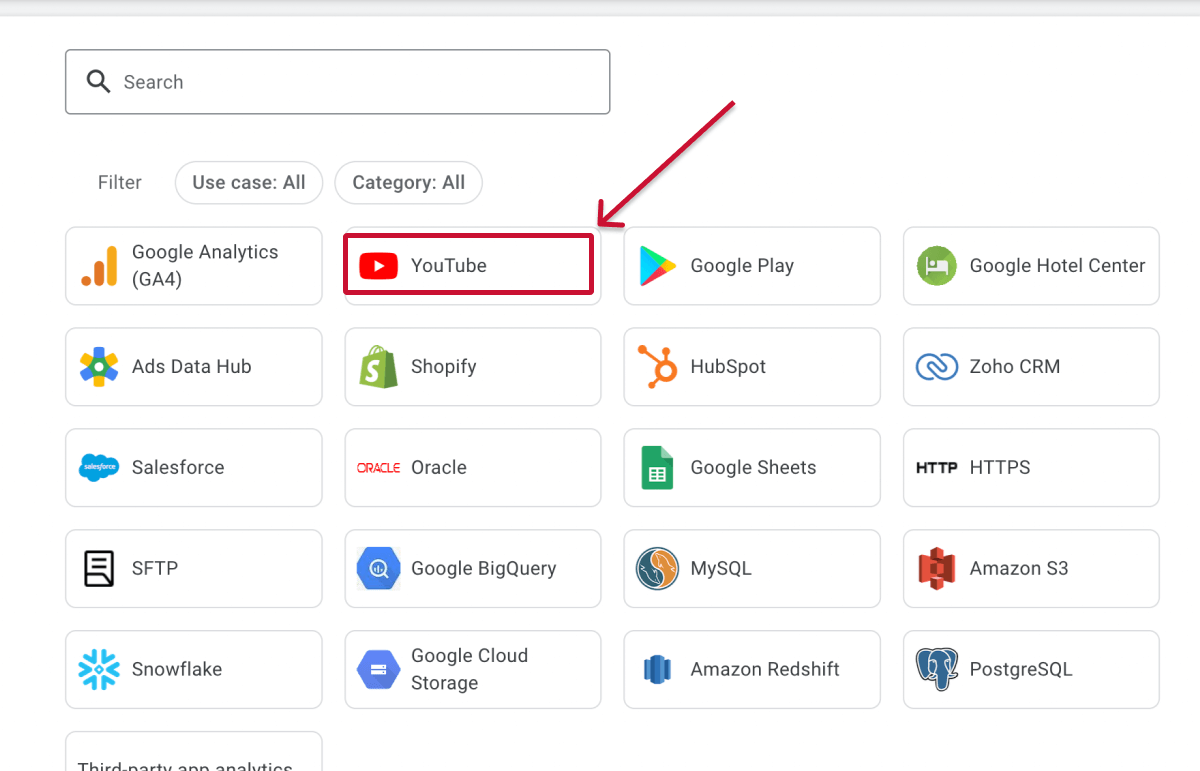Click the Ads Data Hub icon

(99, 367)
